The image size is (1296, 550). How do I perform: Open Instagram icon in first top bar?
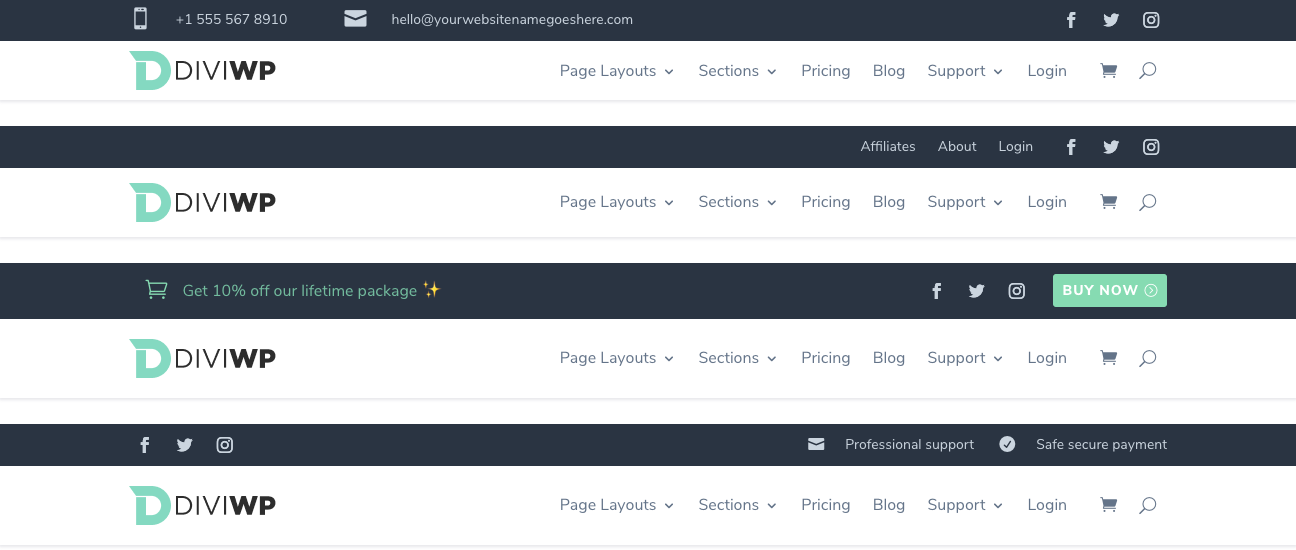(1151, 19)
